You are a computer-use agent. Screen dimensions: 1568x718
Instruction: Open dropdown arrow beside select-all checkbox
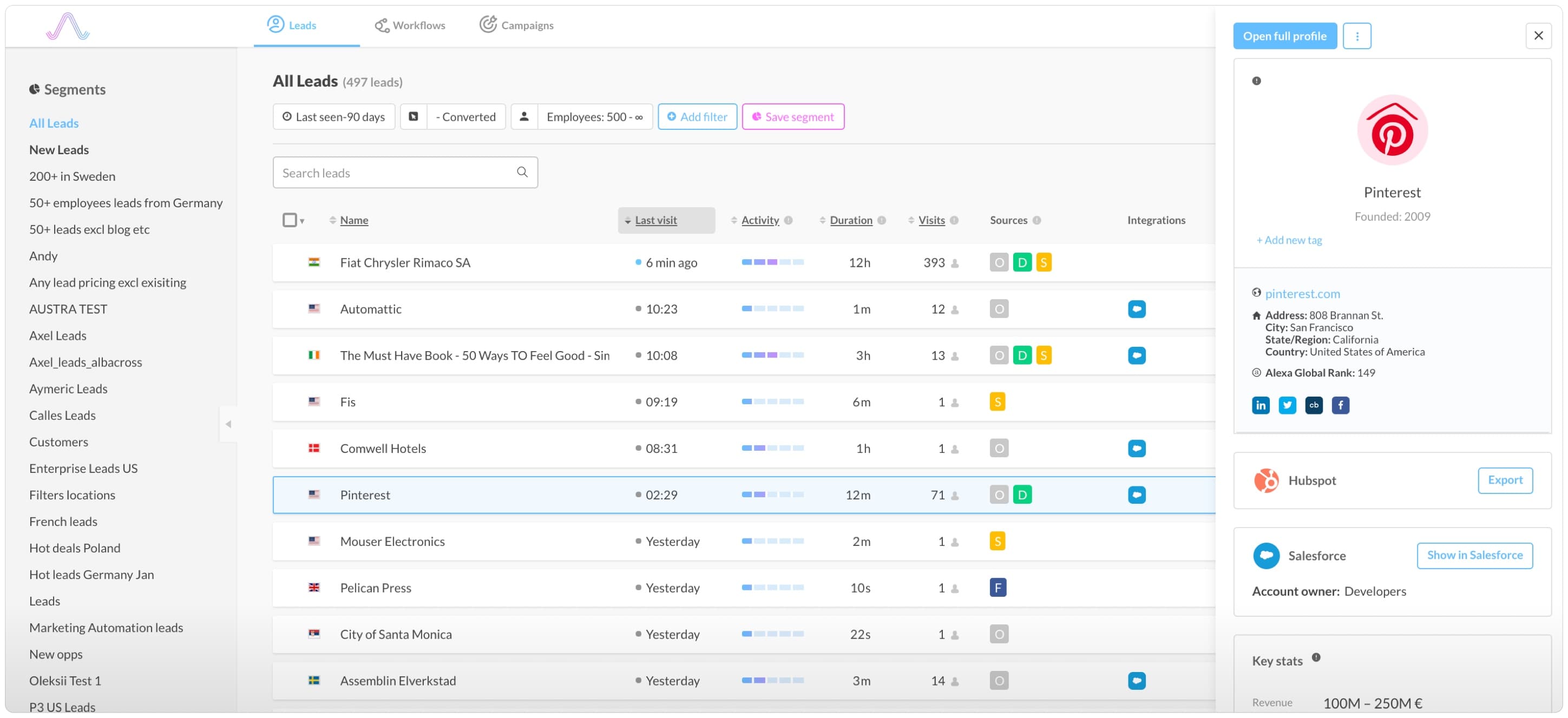point(302,221)
